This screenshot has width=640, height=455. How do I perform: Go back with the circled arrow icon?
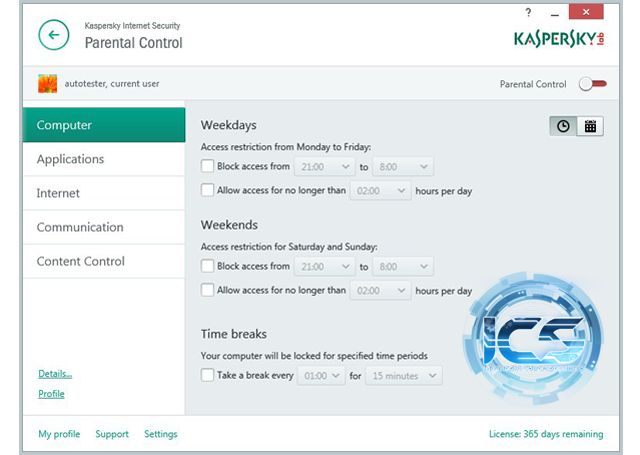[53, 35]
